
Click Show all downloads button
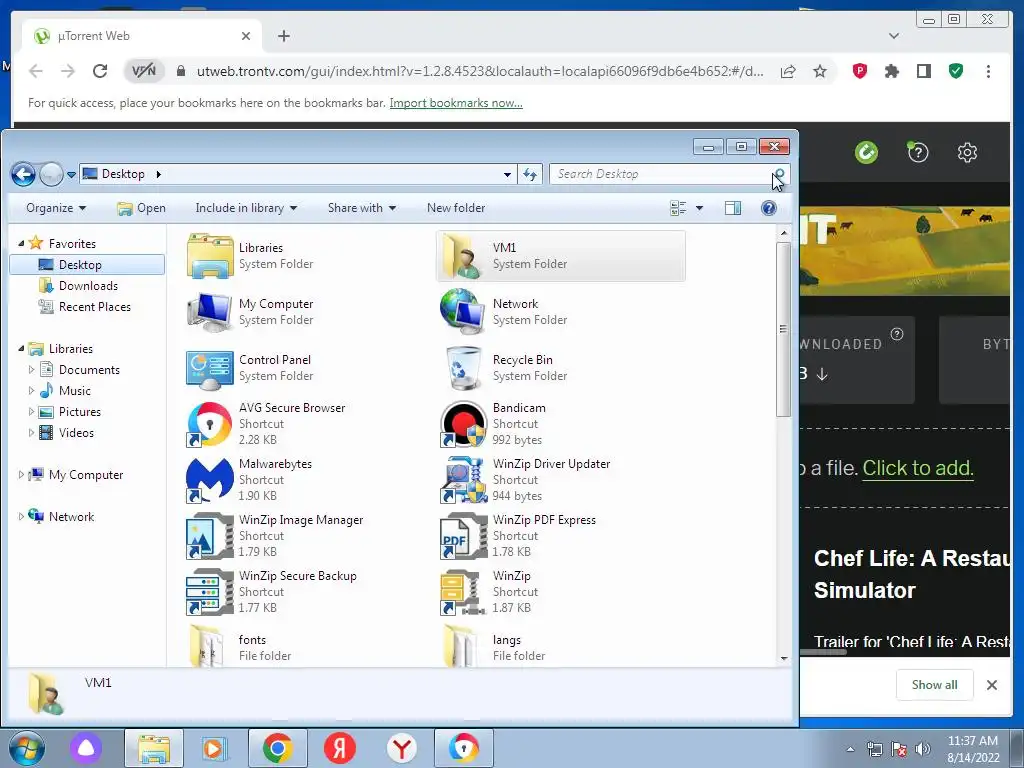[x=935, y=684]
